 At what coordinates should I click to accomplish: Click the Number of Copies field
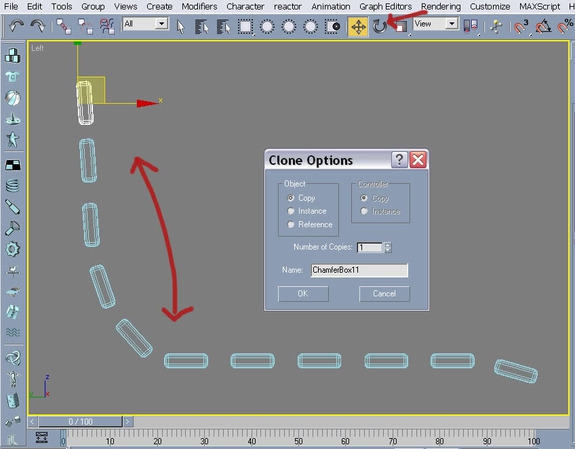370,248
